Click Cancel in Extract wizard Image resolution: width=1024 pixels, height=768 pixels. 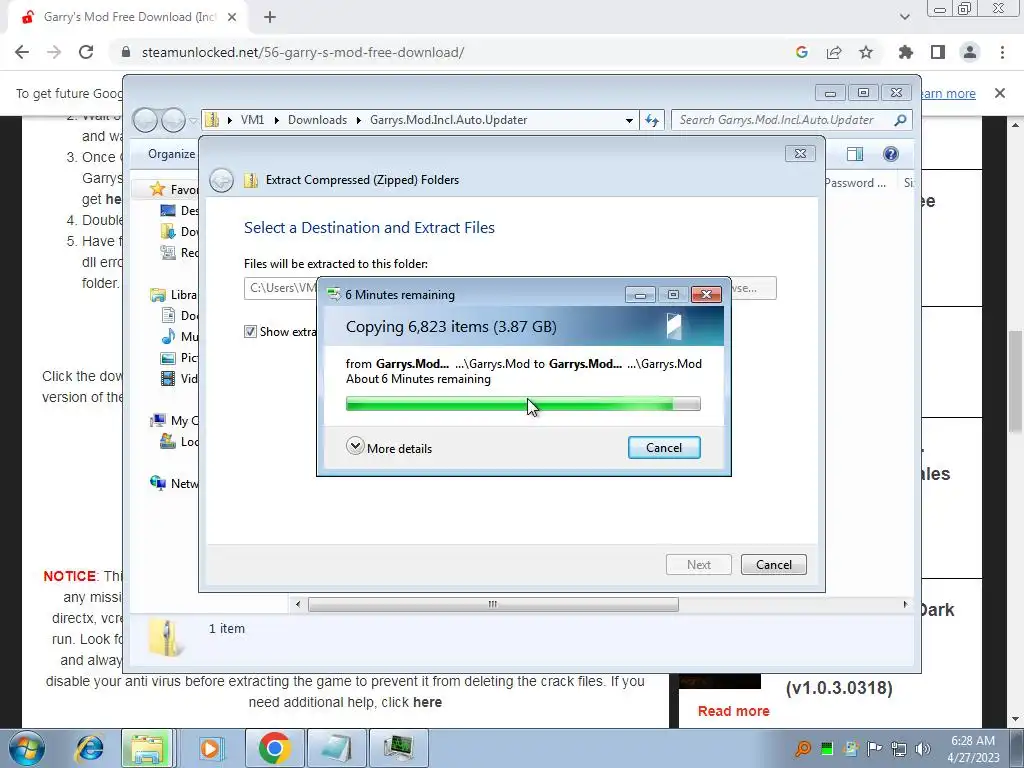coord(774,565)
